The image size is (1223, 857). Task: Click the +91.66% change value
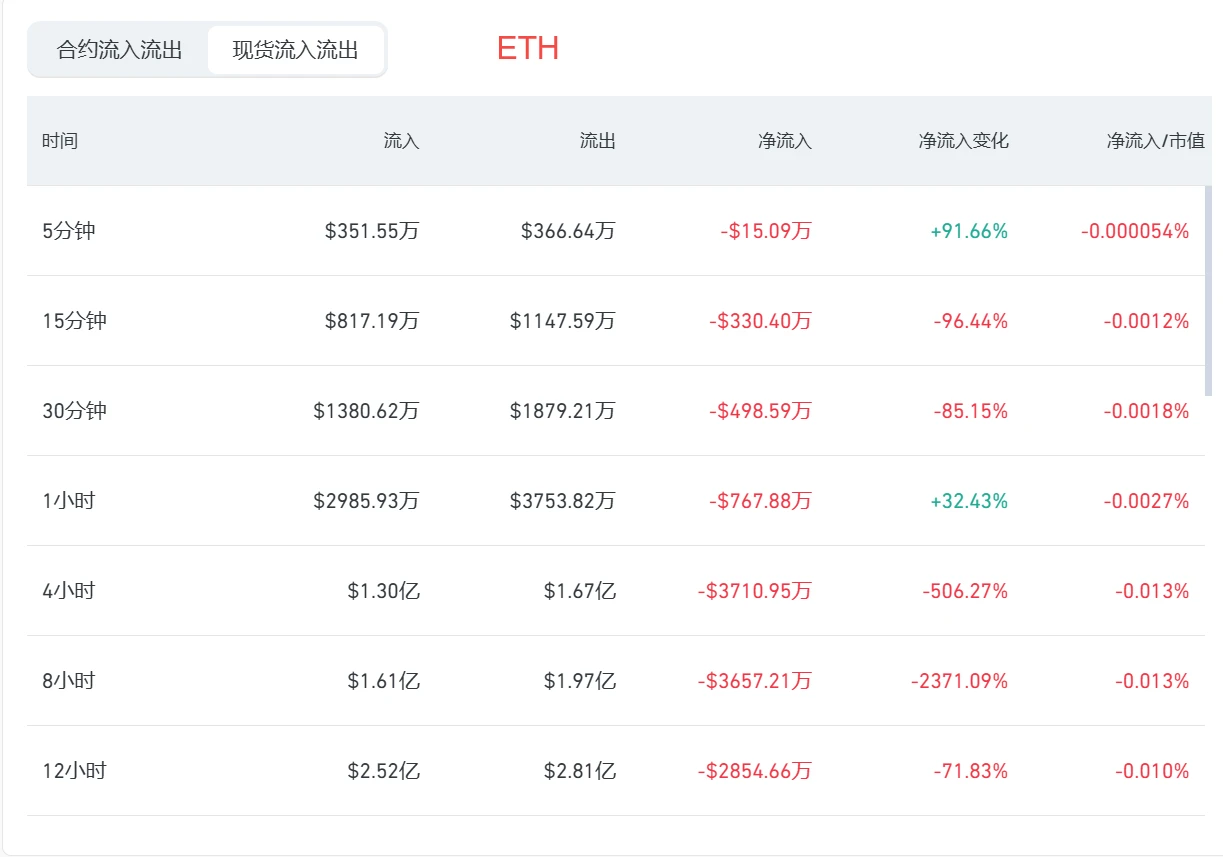tap(969, 231)
